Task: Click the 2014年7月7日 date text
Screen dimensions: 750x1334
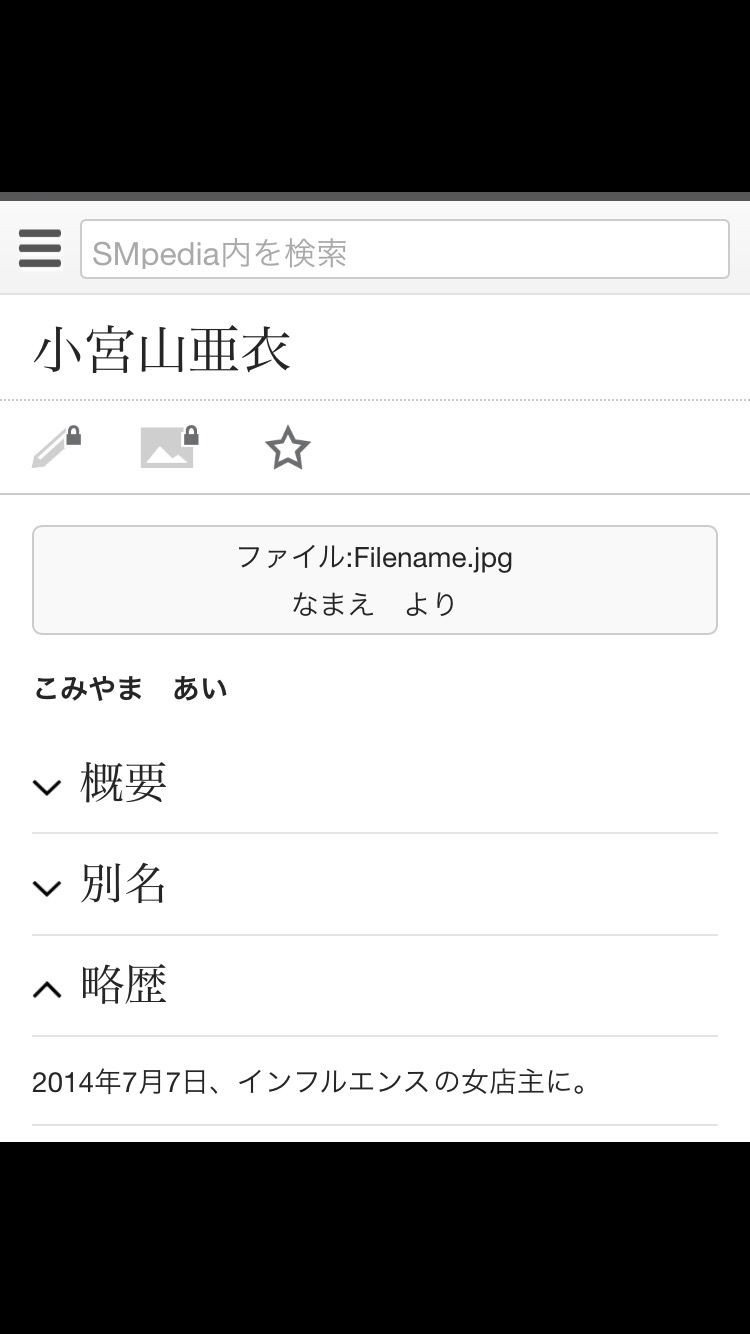Action: pyautogui.click(x=119, y=1082)
